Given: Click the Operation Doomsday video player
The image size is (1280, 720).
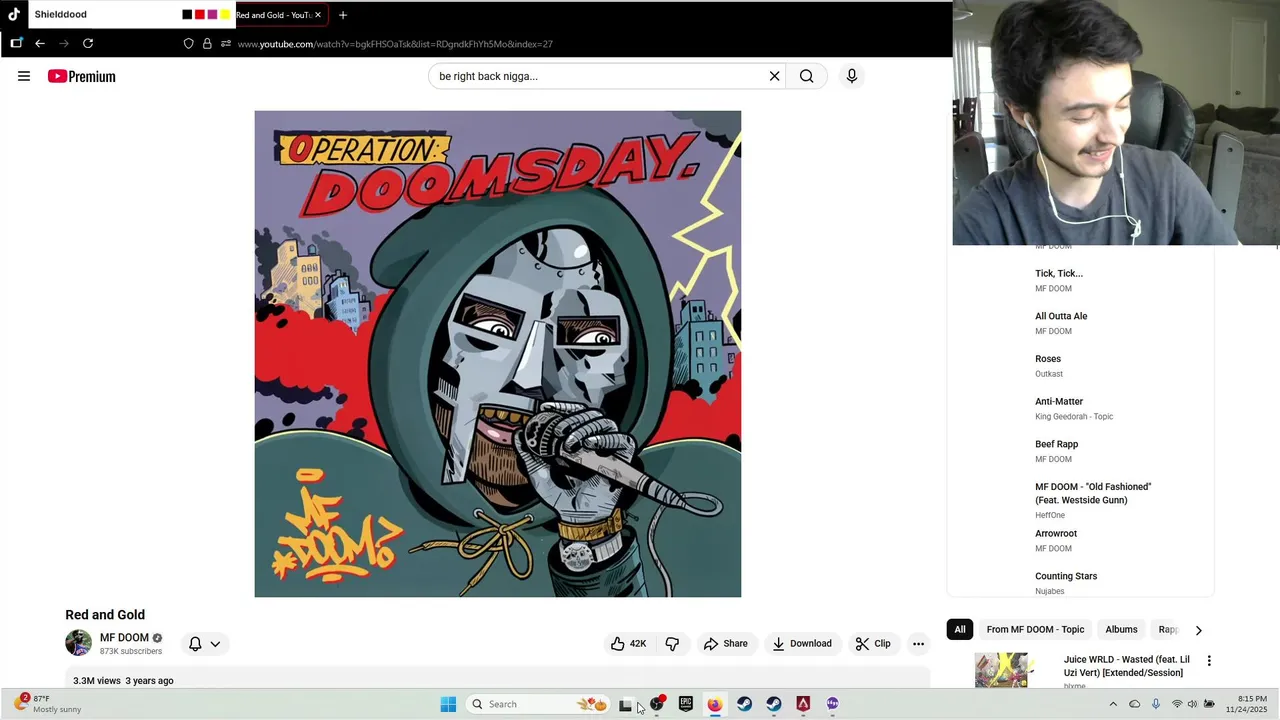Looking at the screenshot, I should pos(498,354).
